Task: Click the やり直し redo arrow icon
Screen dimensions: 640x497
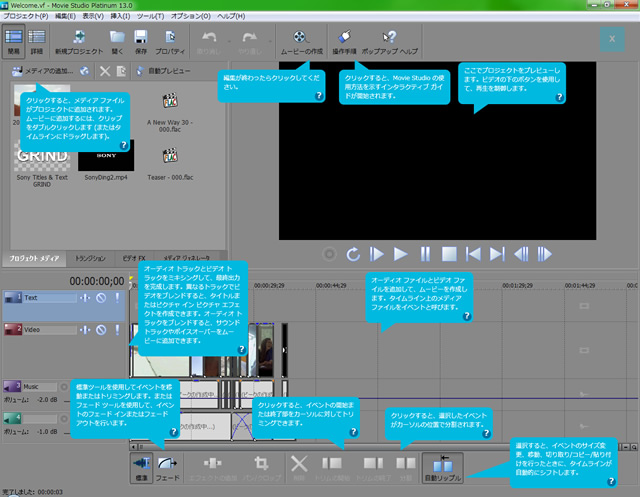Action: (x=249, y=38)
